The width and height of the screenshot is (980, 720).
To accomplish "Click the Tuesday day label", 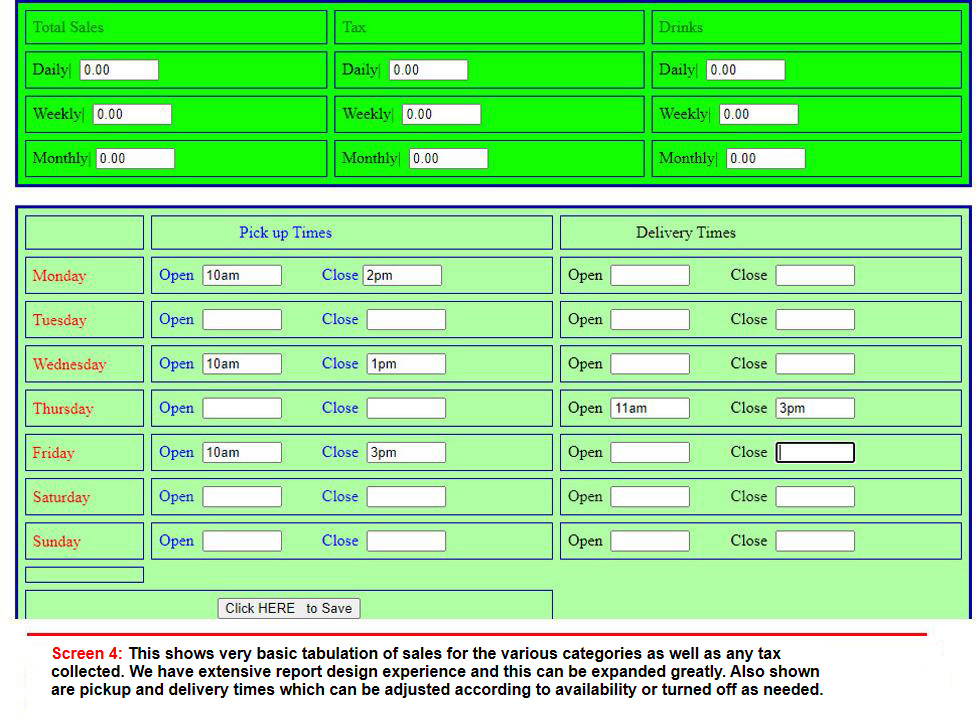I will coord(59,320).
